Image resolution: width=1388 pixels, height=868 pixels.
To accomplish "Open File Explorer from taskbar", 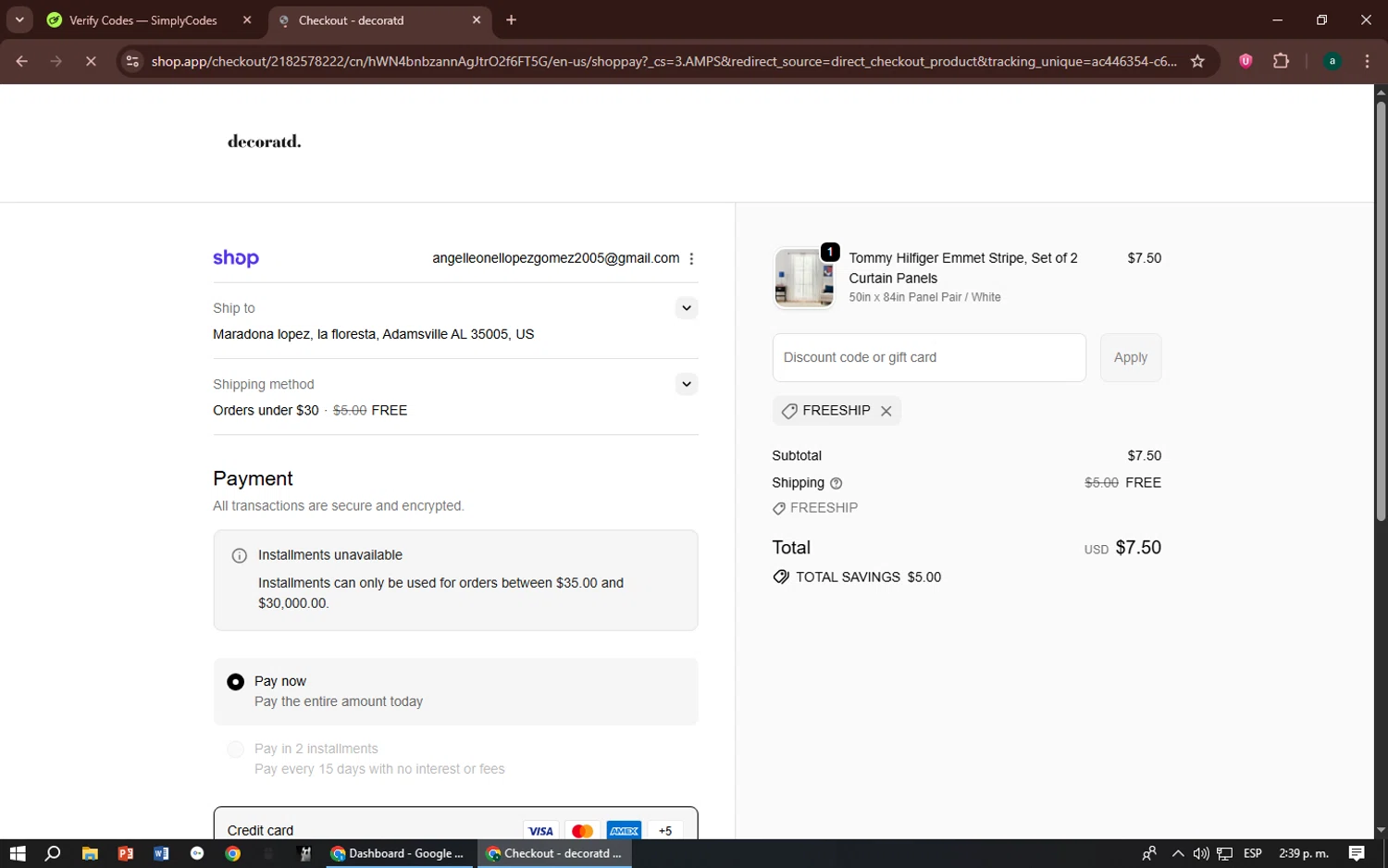I will (90, 854).
